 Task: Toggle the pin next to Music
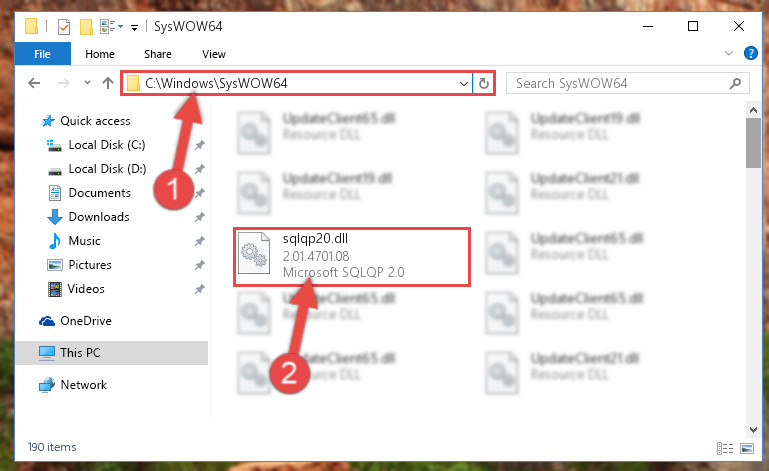point(200,241)
